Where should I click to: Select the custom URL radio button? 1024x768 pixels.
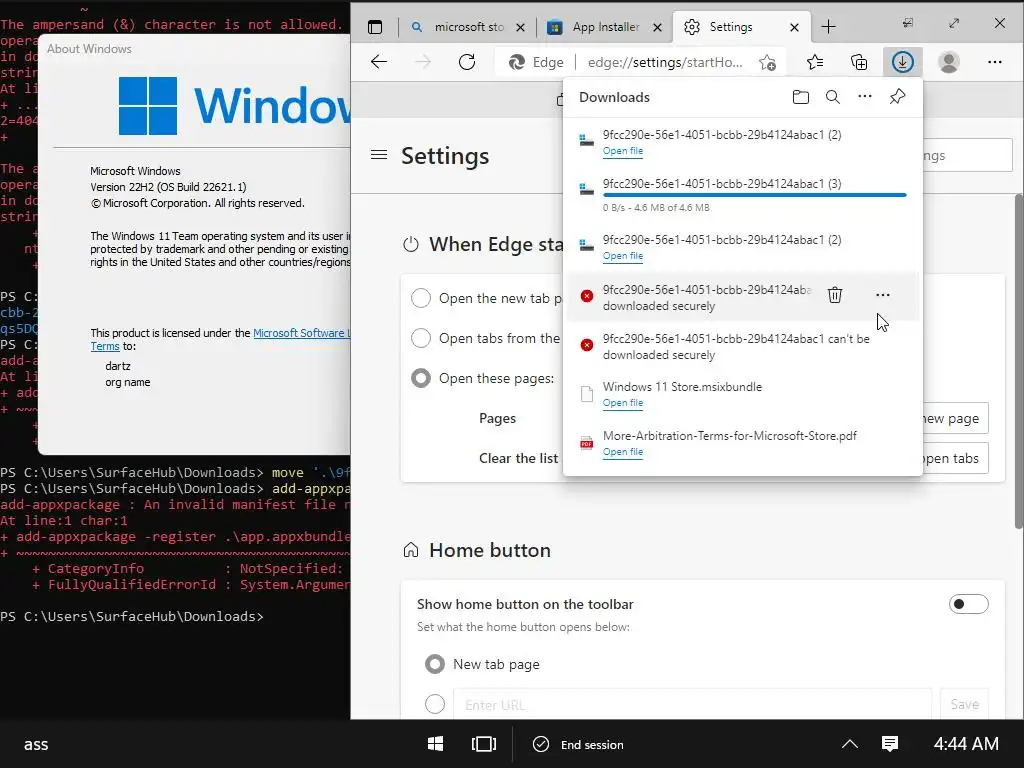click(435, 704)
